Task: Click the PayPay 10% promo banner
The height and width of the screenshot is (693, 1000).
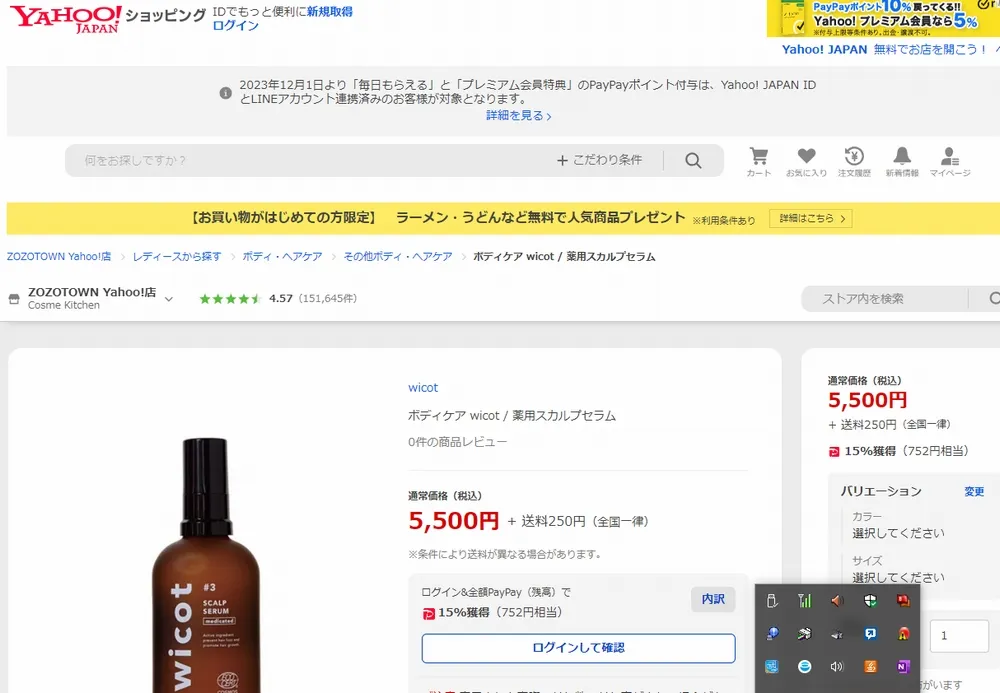Action: click(883, 18)
